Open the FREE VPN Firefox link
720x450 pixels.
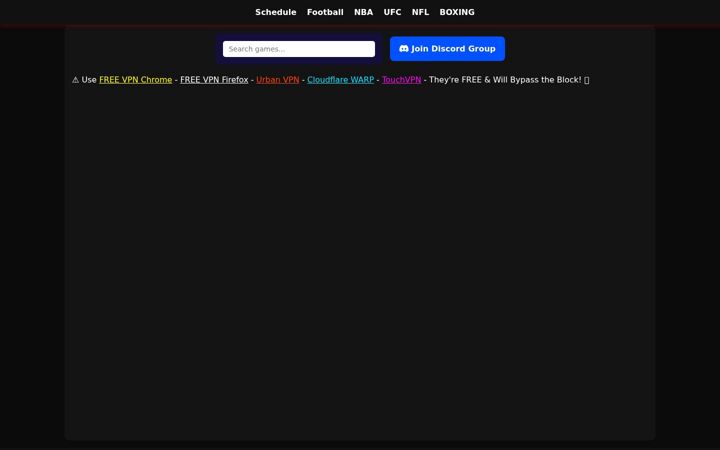214,80
